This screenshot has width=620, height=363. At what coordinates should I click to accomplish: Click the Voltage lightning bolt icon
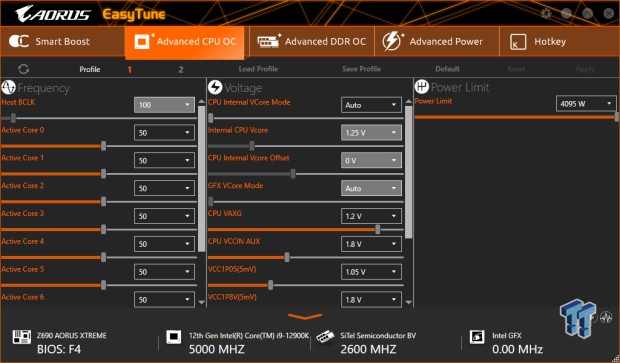pos(215,87)
